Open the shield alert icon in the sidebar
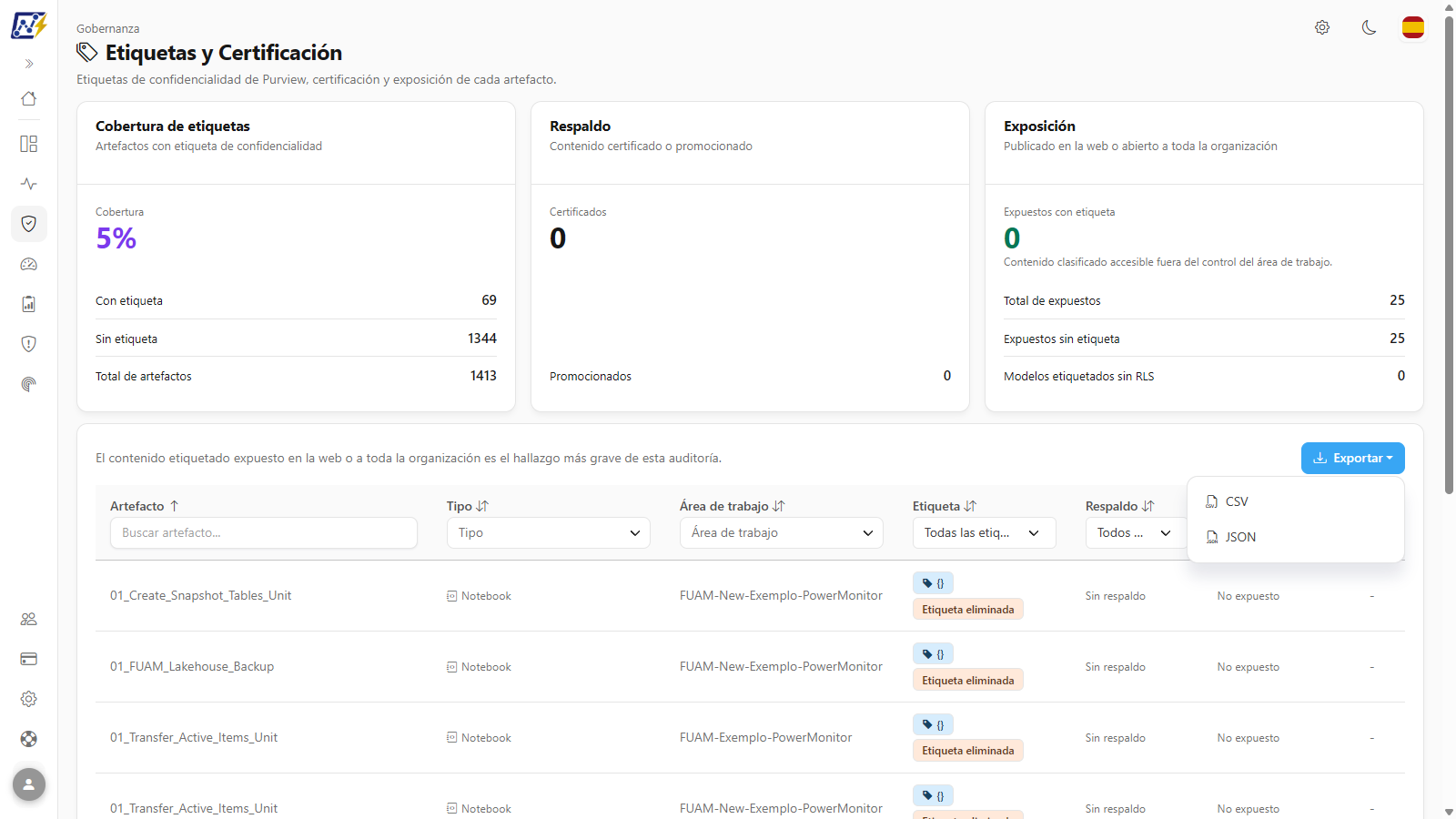The image size is (1456, 819). (29, 344)
